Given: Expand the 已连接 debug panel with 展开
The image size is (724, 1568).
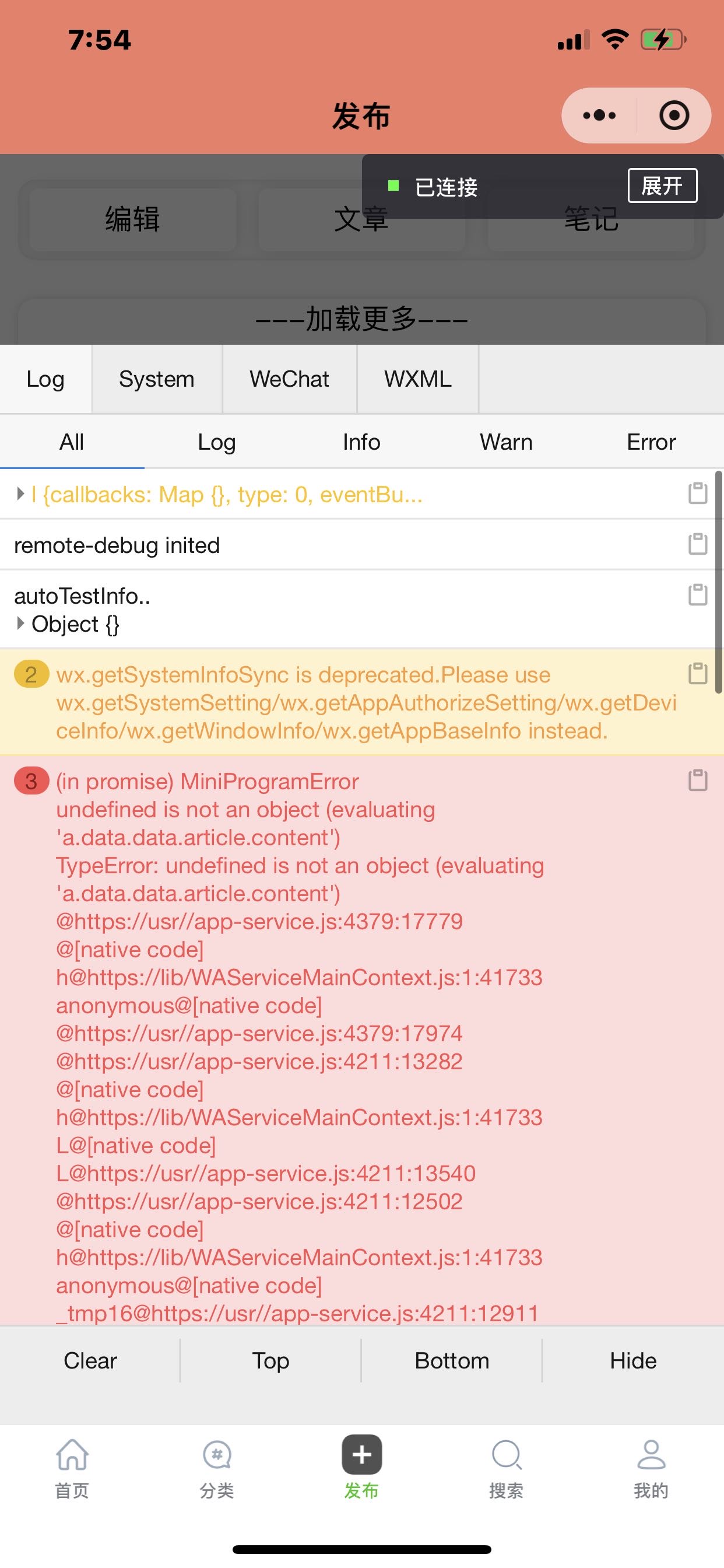Looking at the screenshot, I should point(662,185).
